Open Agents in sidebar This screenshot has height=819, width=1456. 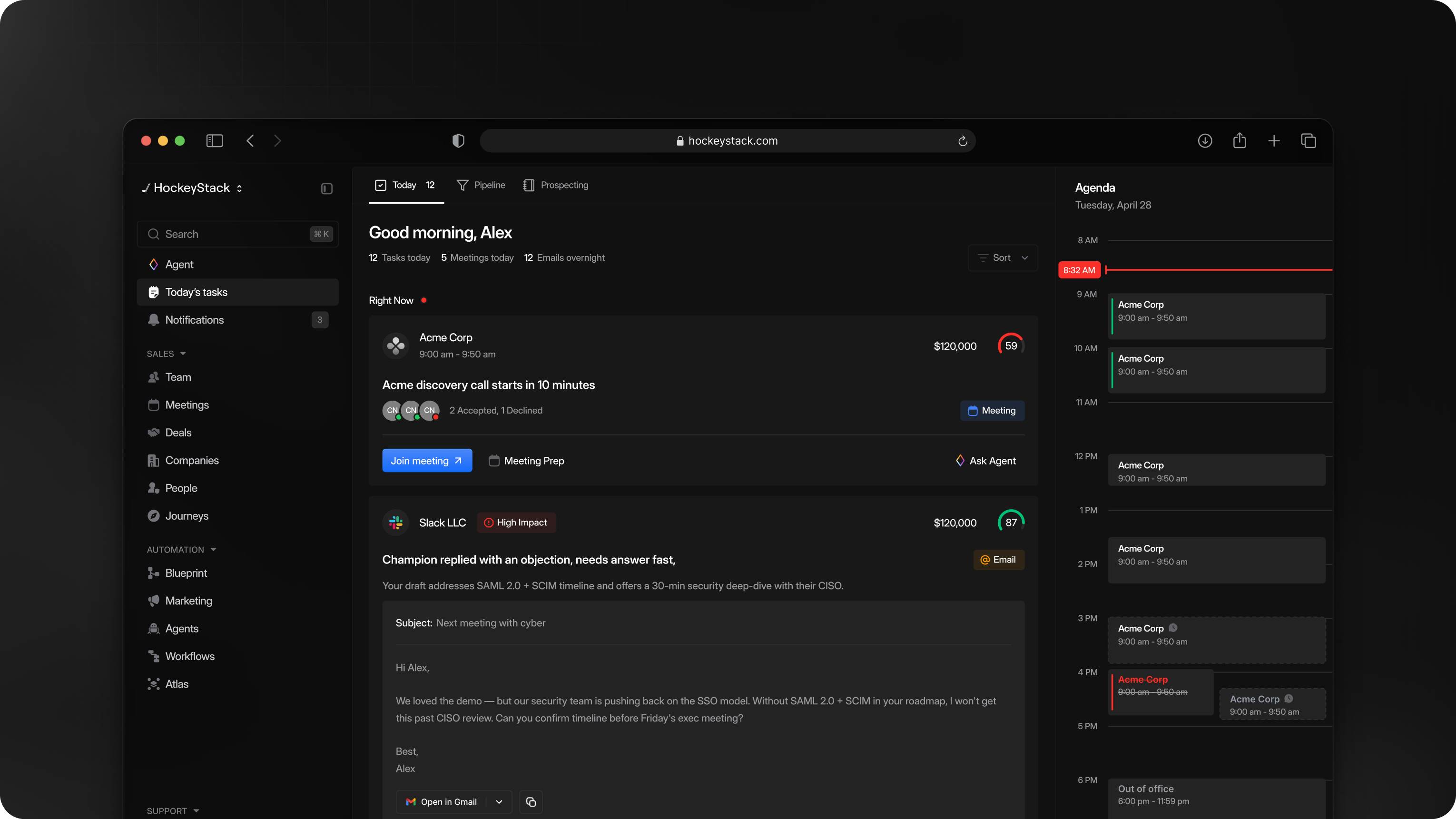pos(237,629)
